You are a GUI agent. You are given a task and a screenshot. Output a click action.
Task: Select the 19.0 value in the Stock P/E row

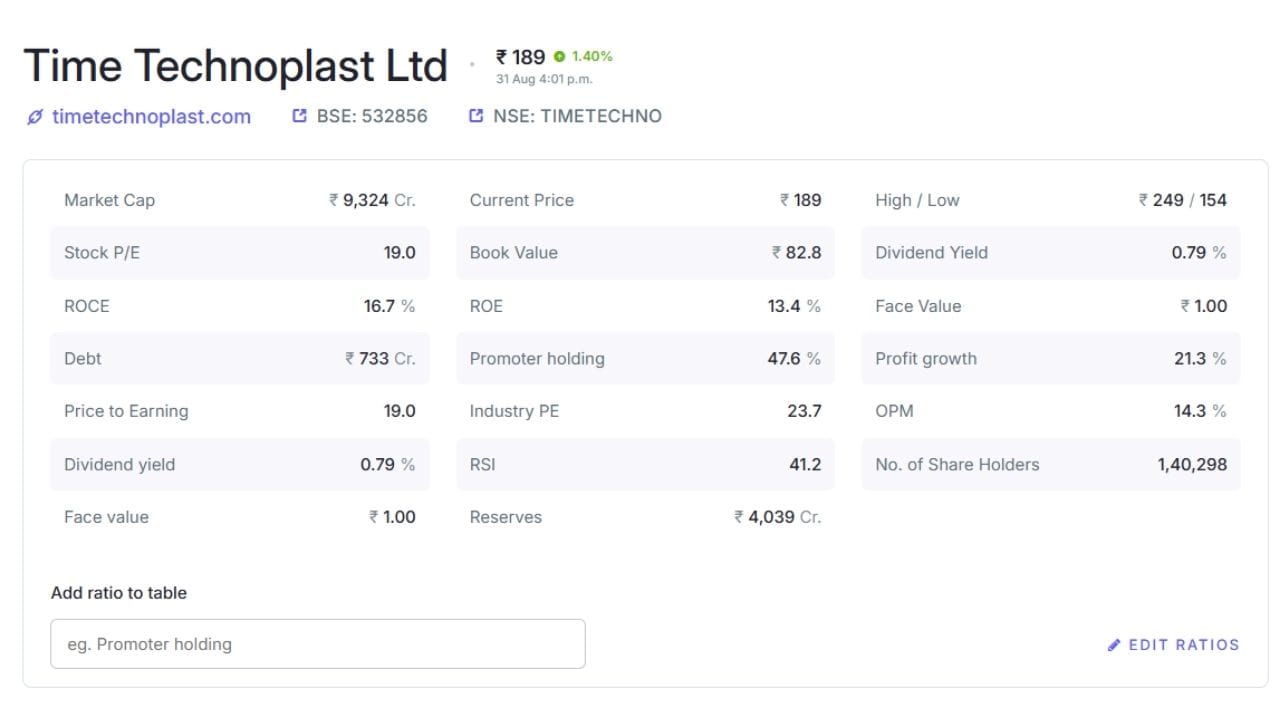pyautogui.click(x=399, y=253)
